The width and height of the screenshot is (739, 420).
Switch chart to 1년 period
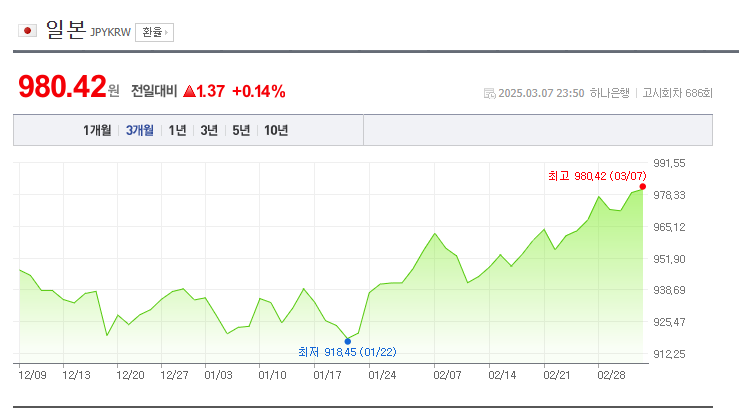click(177, 130)
